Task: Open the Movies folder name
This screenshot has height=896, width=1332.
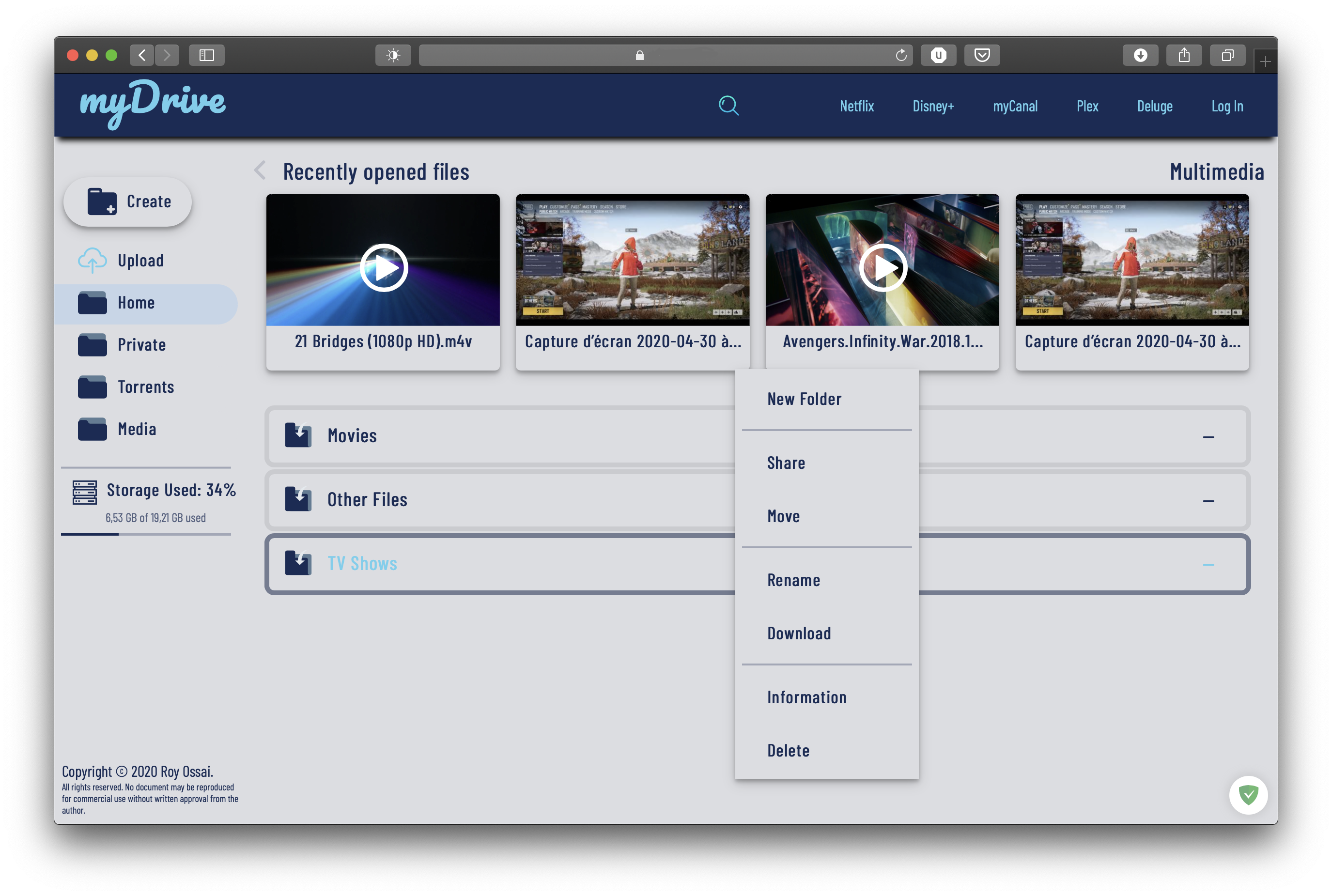Action: [x=352, y=435]
